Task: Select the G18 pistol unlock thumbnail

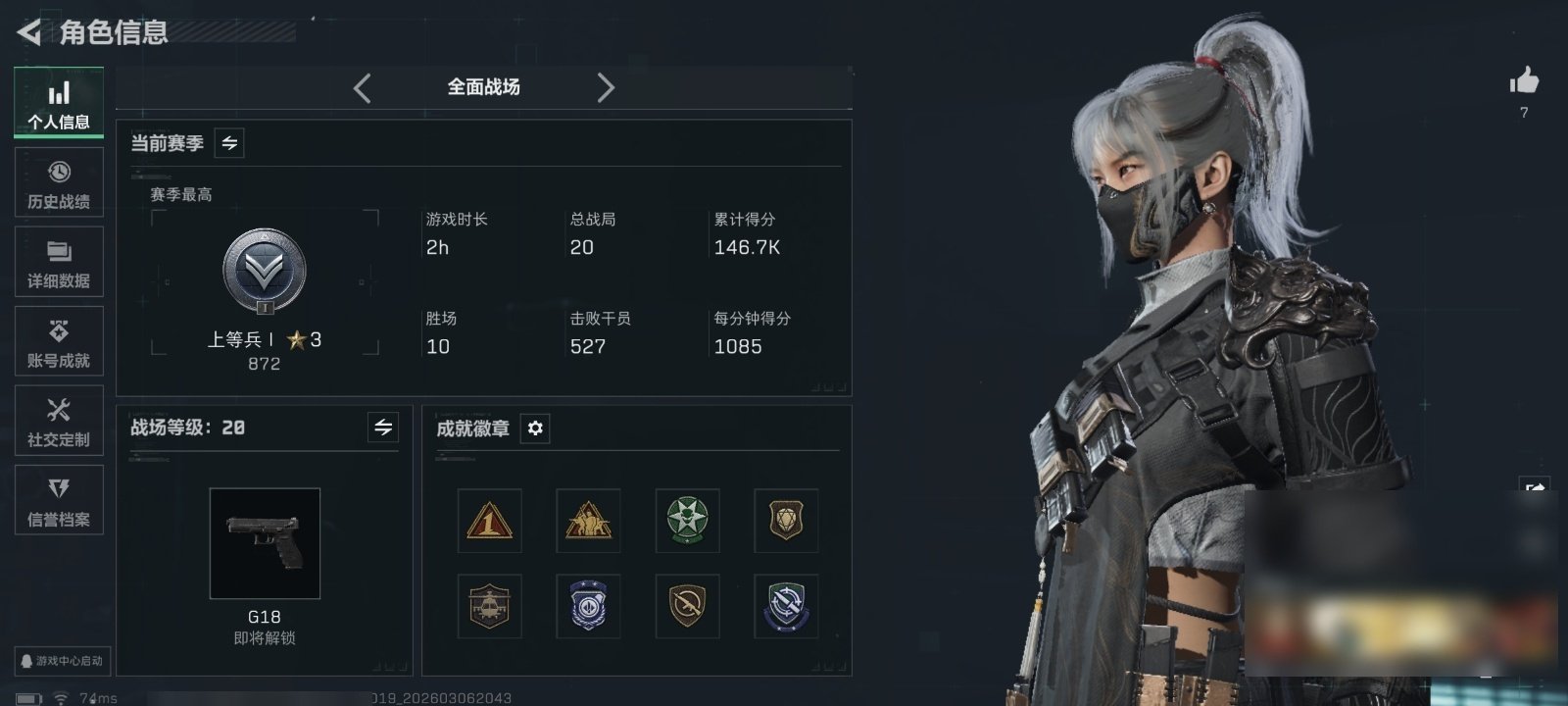Action: [x=265, y=543]
